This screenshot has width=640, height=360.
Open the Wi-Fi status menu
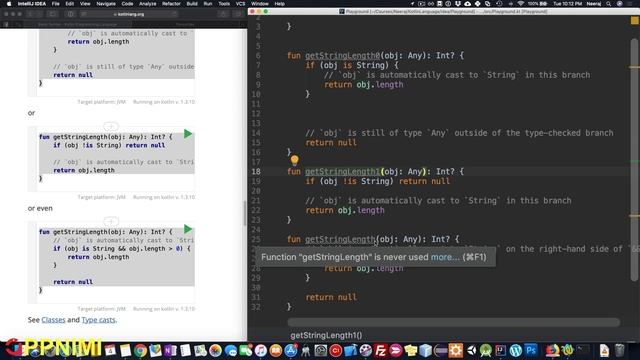click(x=520, y=4)
